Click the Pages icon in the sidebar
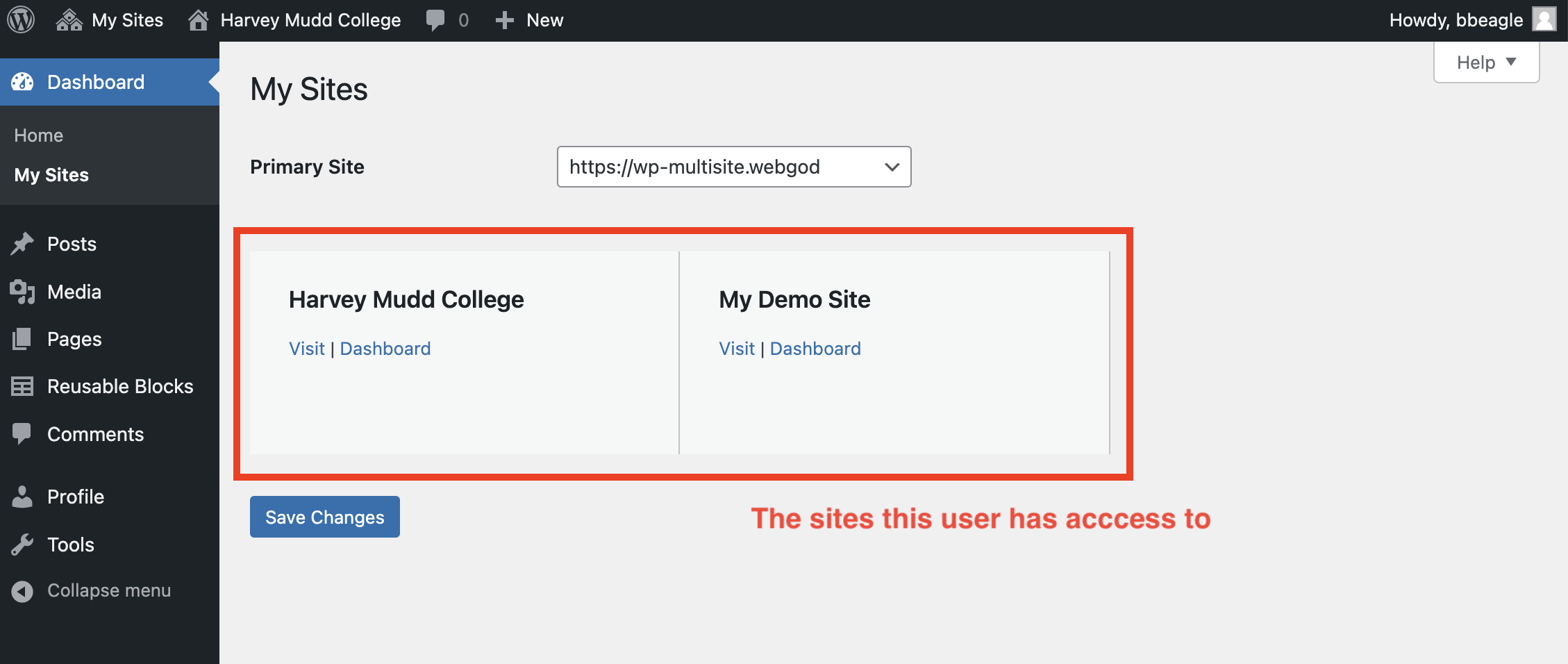 coord(22,339)
